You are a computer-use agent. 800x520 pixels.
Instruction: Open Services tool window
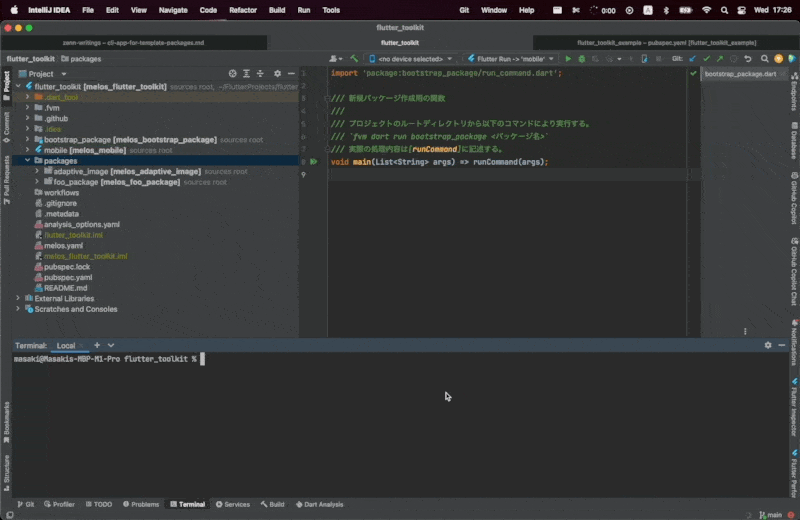[233, 504]
